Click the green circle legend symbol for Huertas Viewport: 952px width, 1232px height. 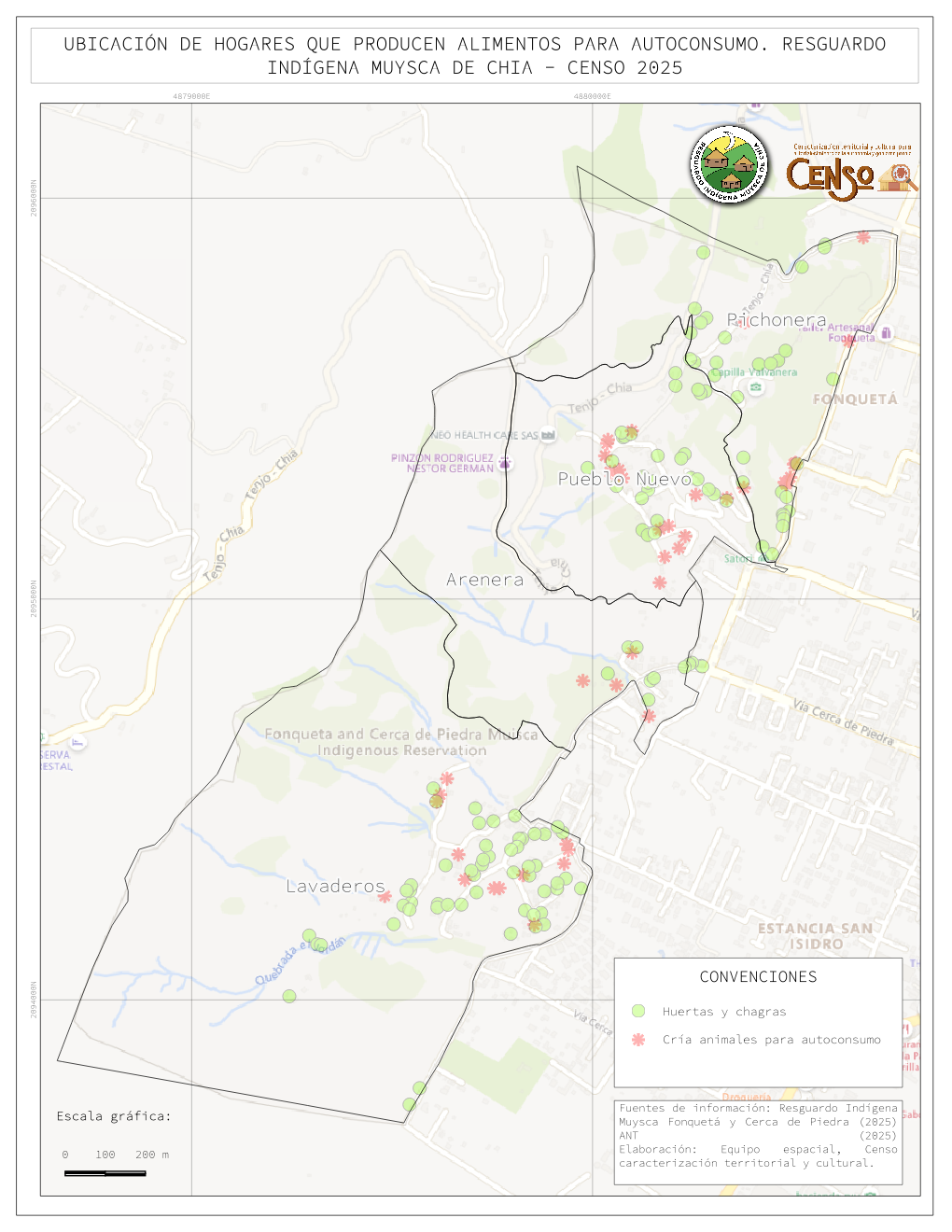(638, 1011)
